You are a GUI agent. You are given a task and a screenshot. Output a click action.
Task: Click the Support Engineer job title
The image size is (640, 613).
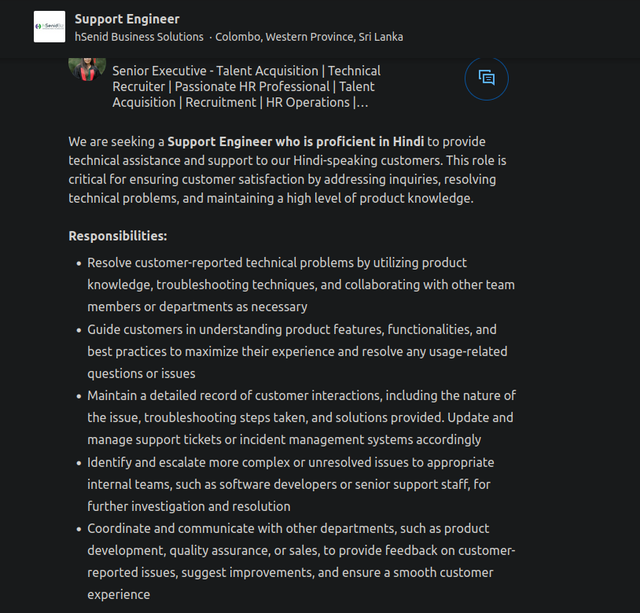tap(127, 19)
